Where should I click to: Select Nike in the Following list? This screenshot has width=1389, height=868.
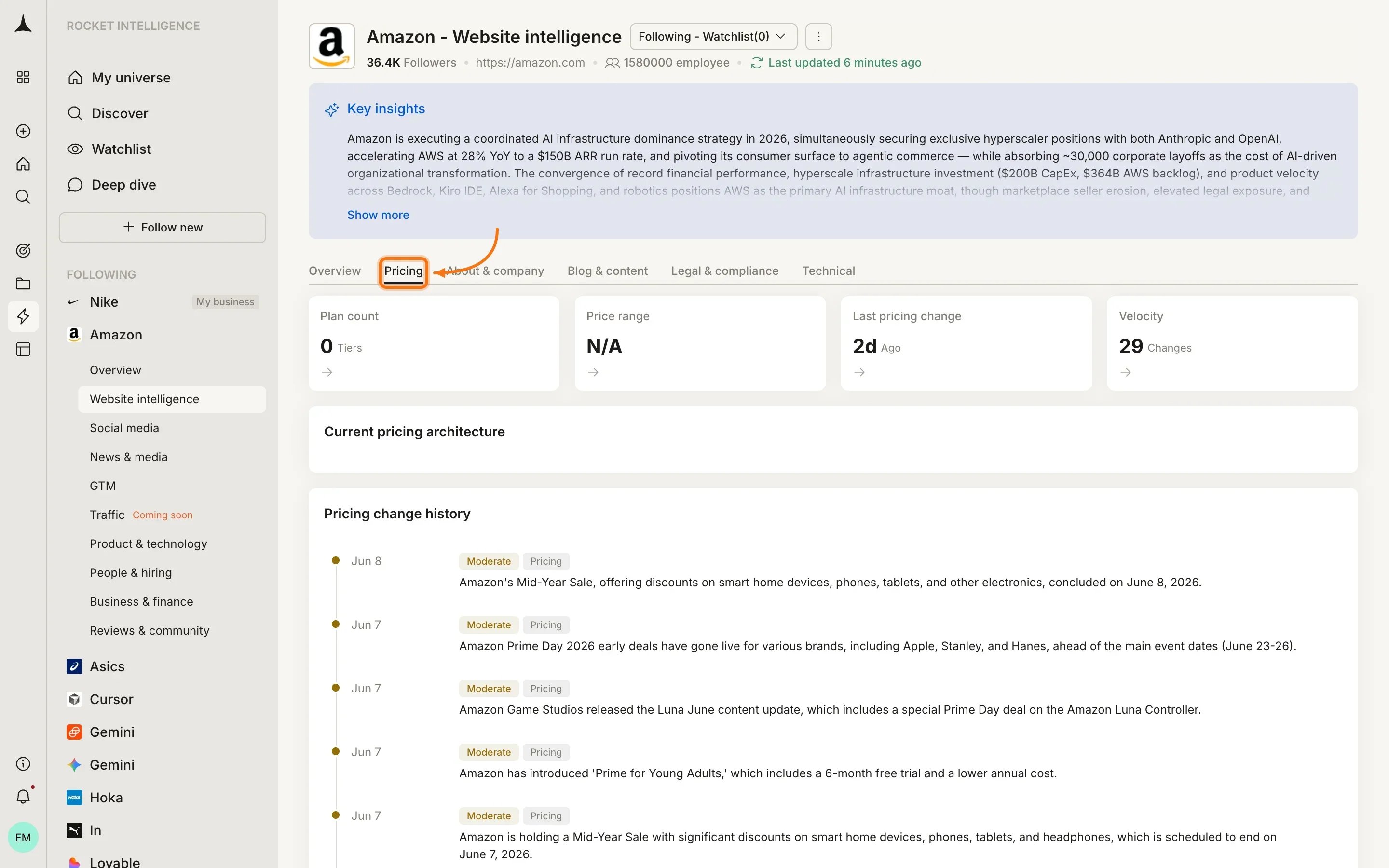[104, 302]
